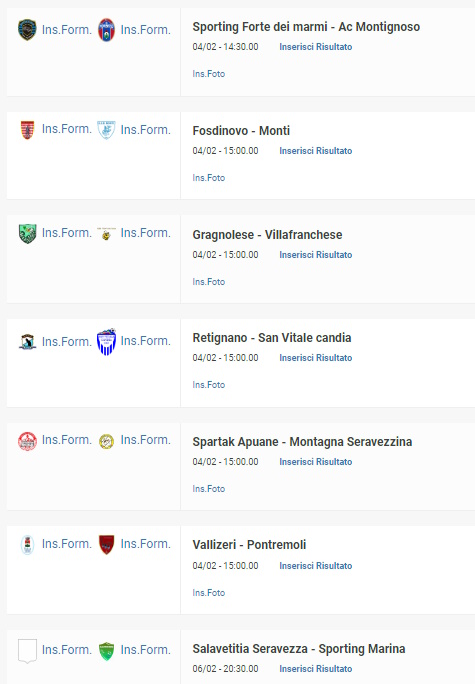
Task: Click Ins.Form. next to Villafranchese crest
Action: point(146,233)
